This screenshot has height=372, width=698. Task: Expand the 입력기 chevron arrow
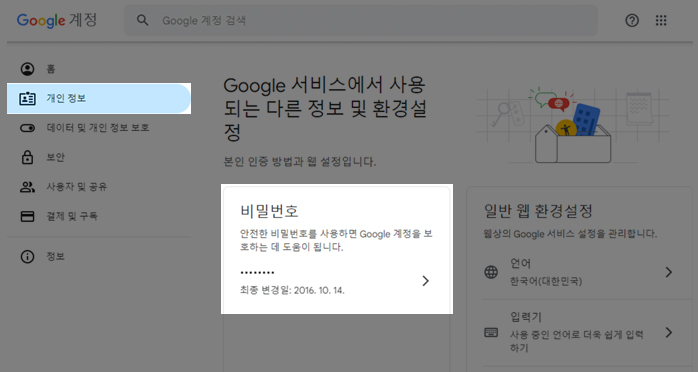[x=669, y=332]
